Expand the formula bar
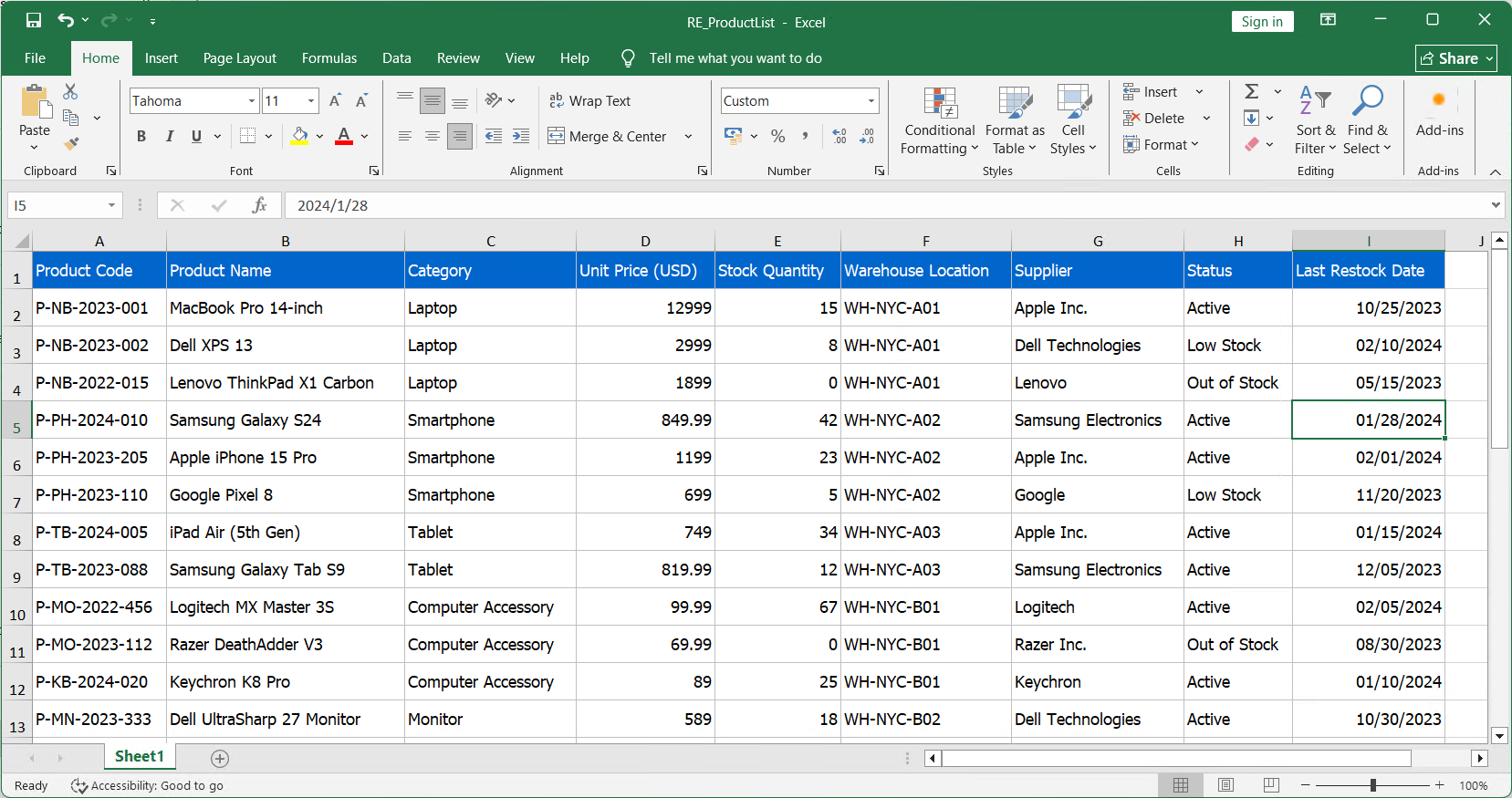Screen dimensions: 1512x798 tap(1496, 205)
